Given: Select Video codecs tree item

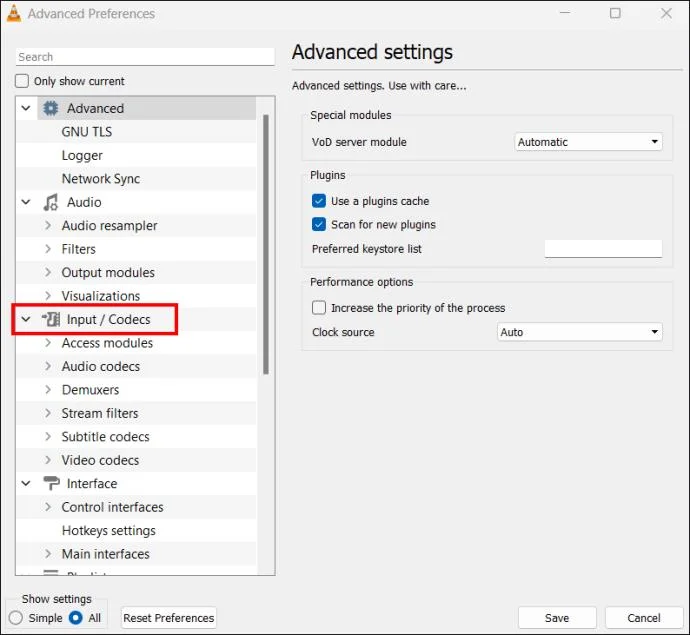Looking at the screenshot, I should click(x=100, y=460).
